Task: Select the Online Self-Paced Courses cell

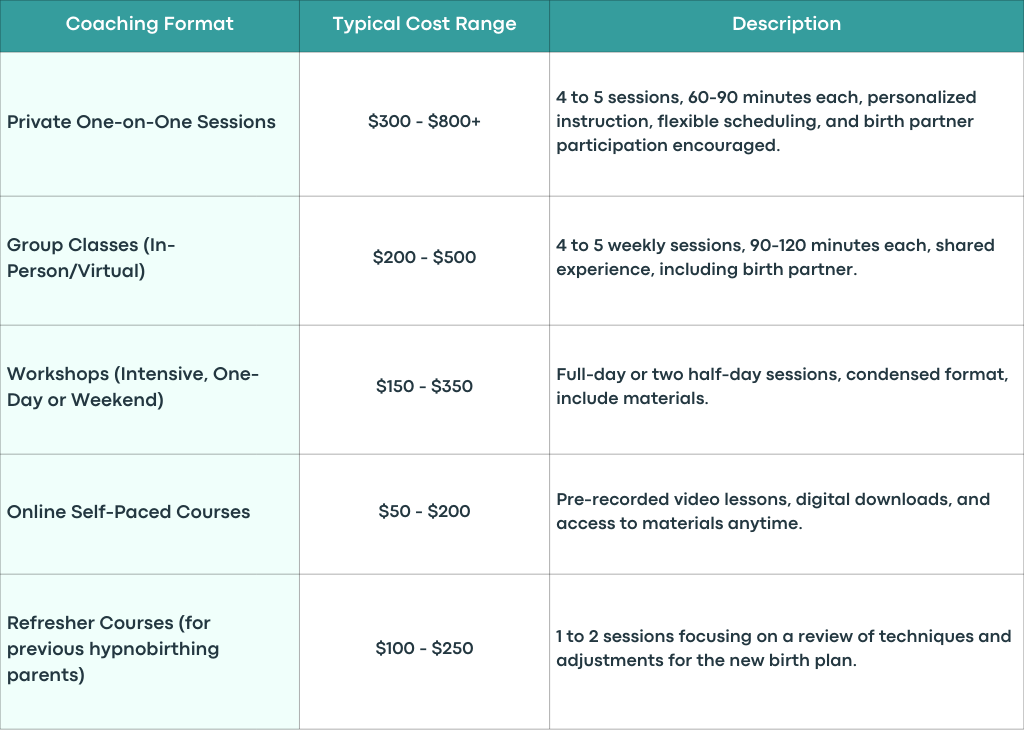Action: point(150,514)
